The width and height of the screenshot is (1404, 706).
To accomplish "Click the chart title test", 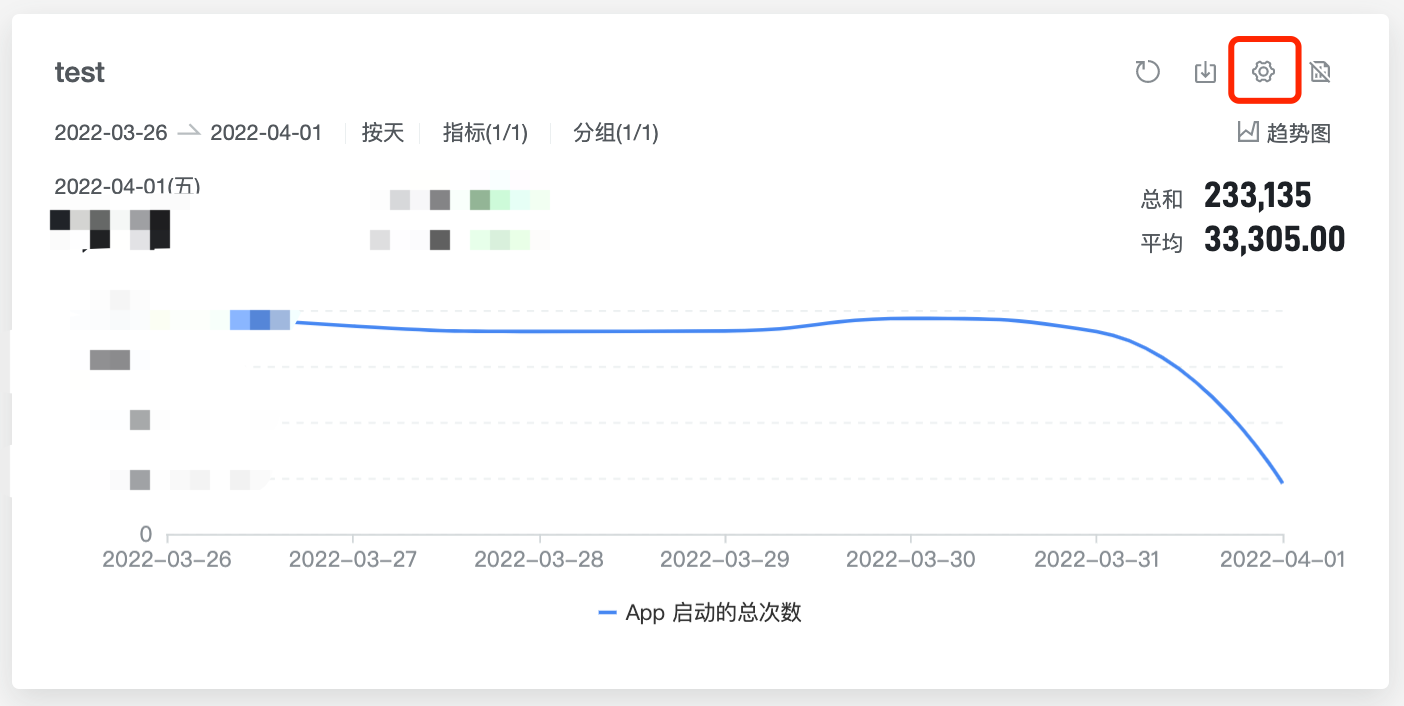I will pyautogui.click(x=79, y=71).
